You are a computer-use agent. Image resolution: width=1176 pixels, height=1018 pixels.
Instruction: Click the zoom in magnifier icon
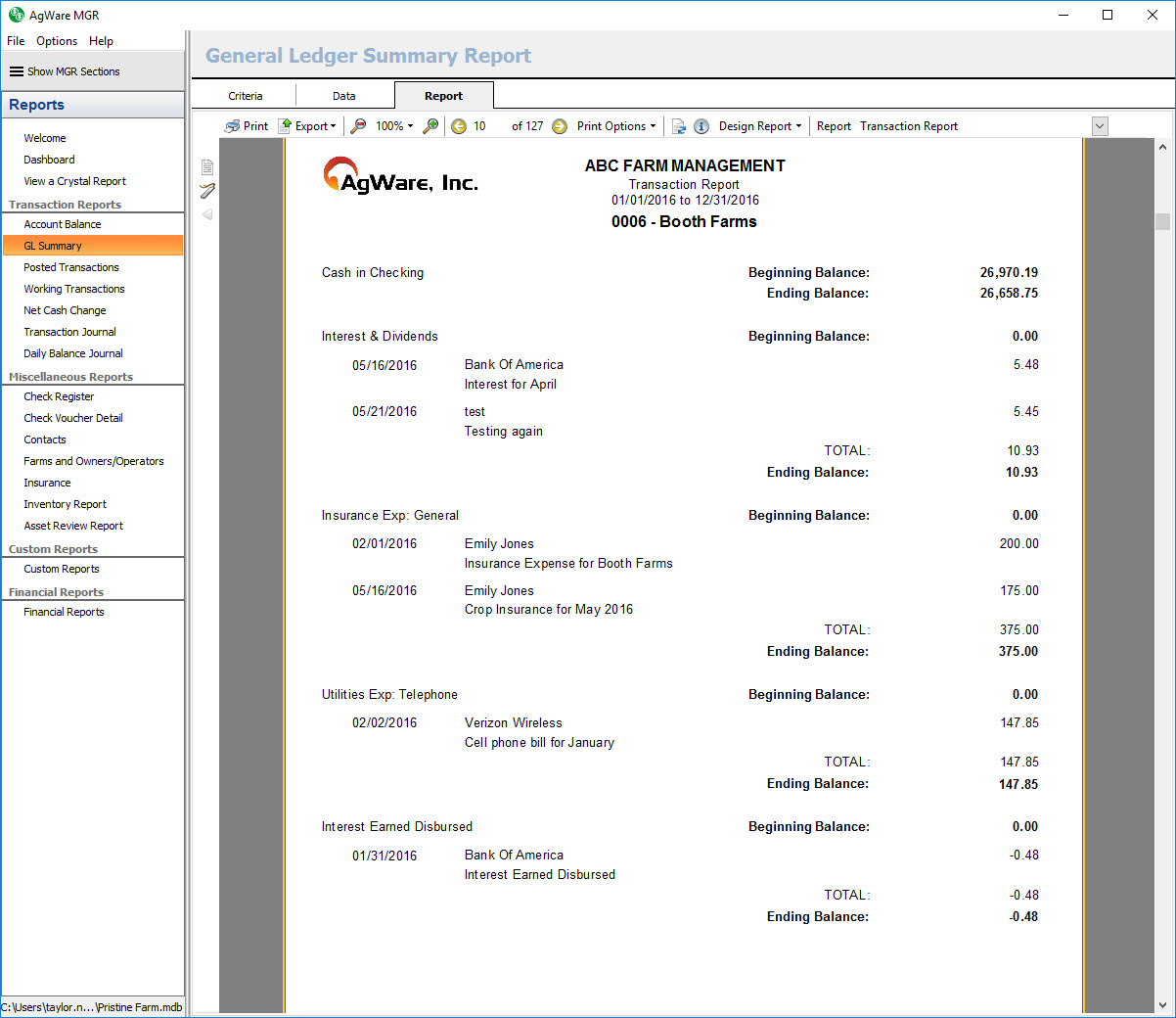pos(430,126)
